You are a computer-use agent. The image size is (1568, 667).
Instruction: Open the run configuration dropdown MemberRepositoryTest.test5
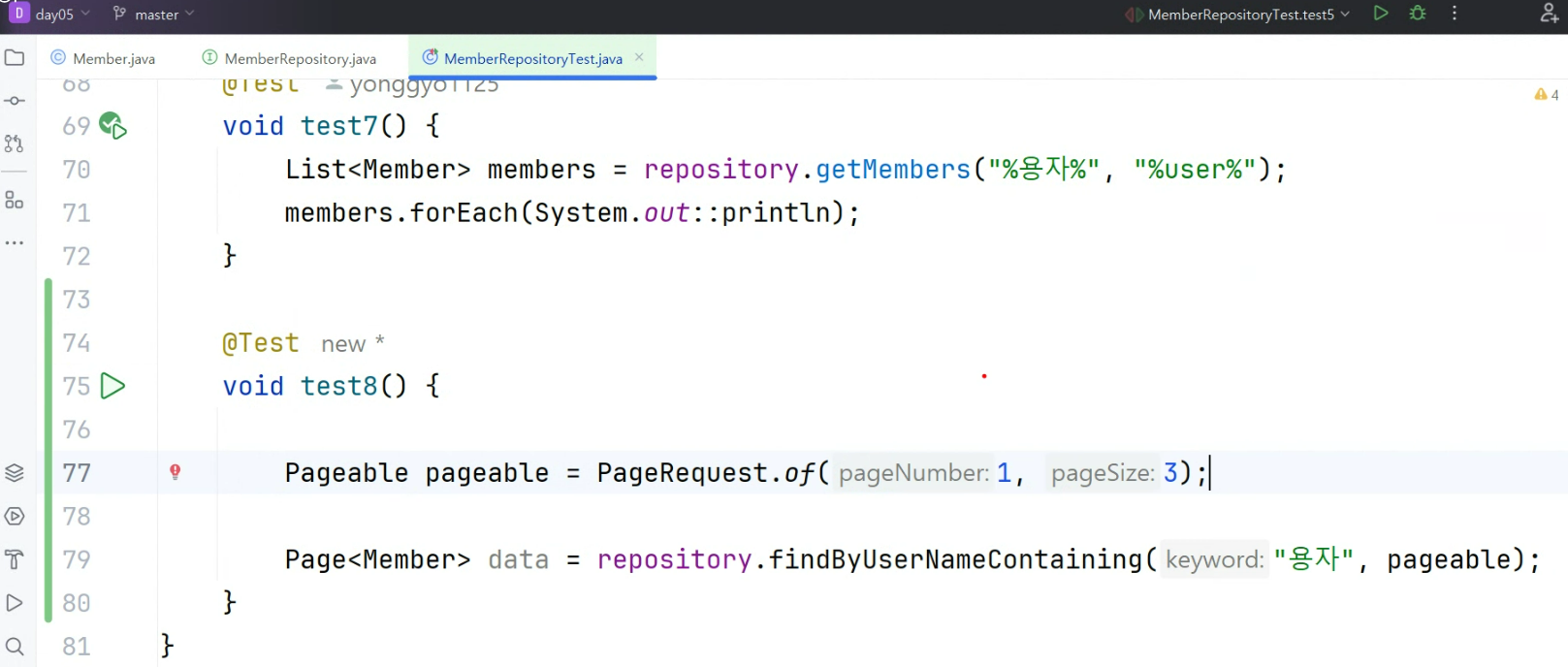1238,15
